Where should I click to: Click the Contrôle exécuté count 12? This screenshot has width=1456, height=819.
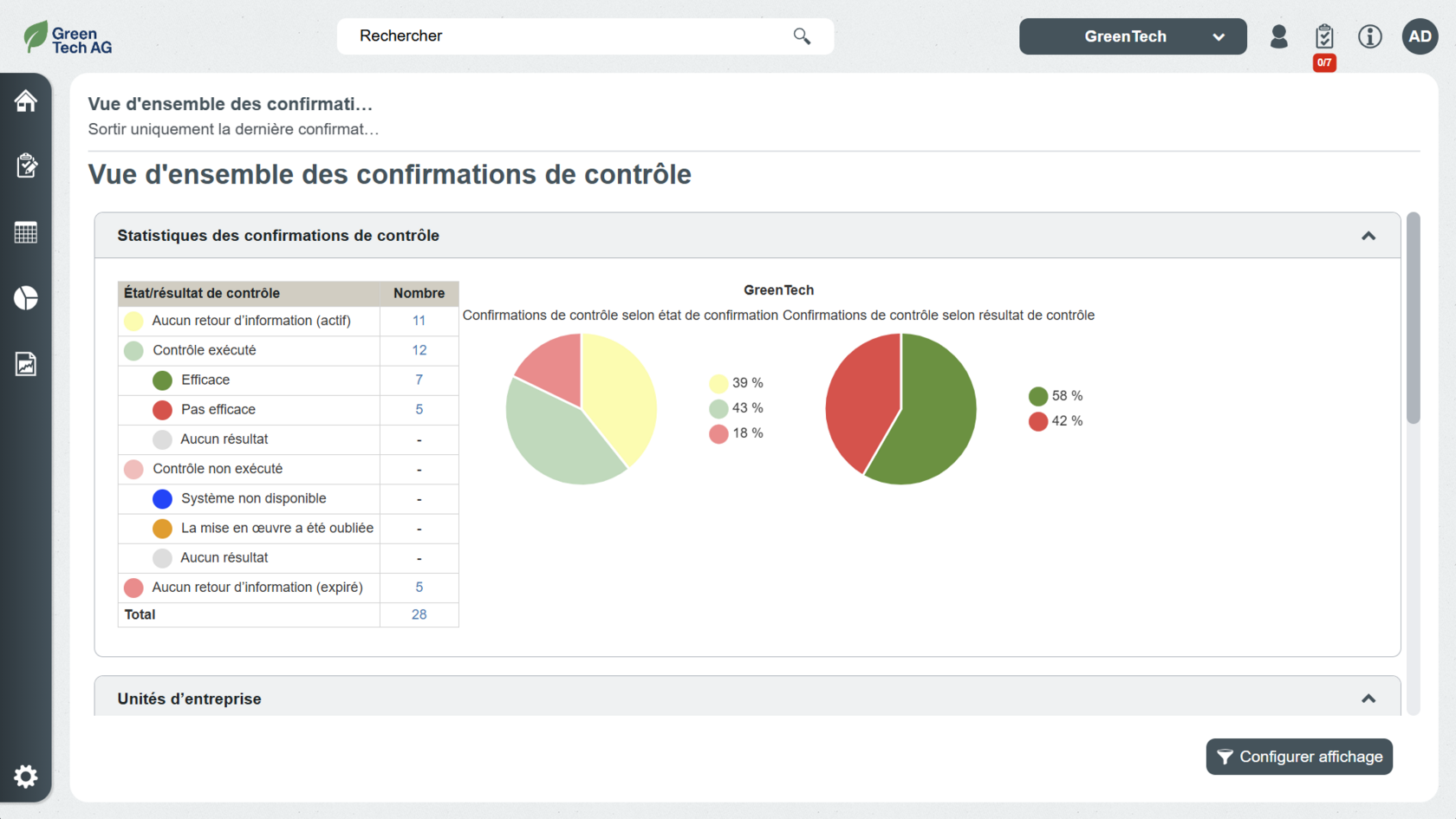coord(419,350)
